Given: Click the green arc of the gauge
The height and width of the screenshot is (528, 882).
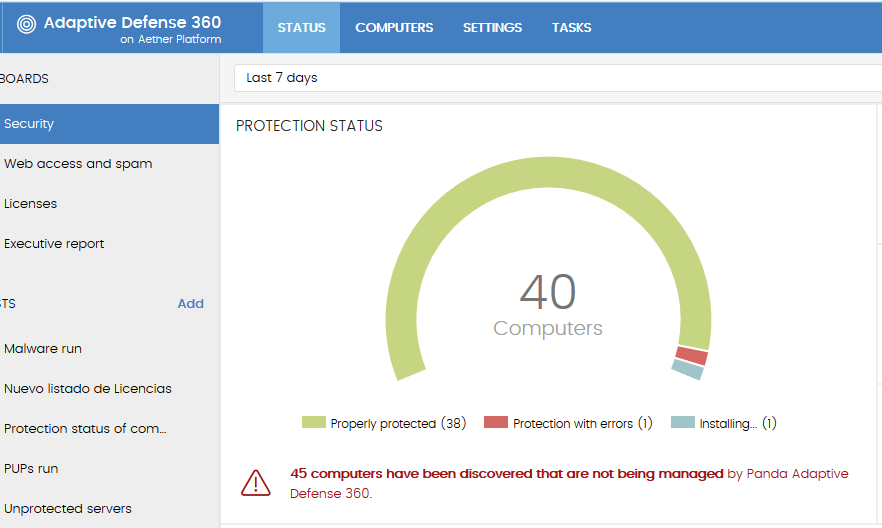Looking at the screenshot, I should point(548,172).
